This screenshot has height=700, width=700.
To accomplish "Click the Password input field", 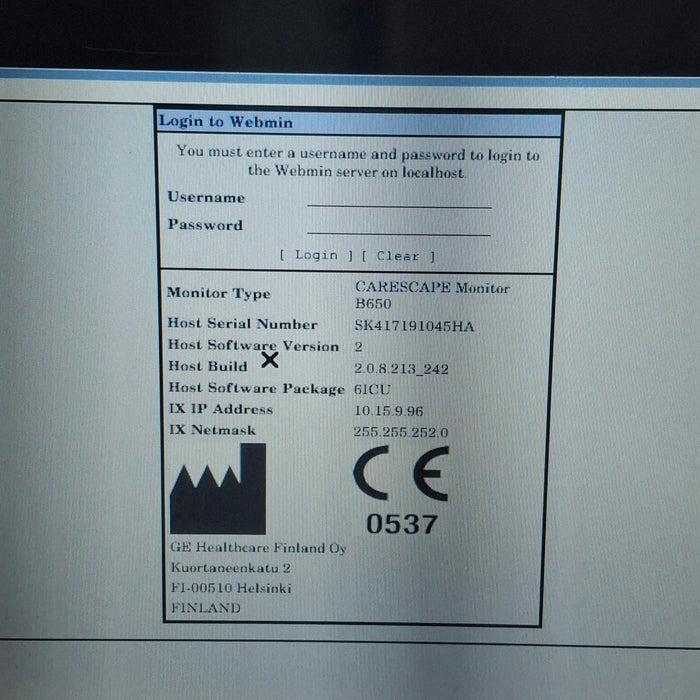I will pyautogui.click(x=399, y=227).
